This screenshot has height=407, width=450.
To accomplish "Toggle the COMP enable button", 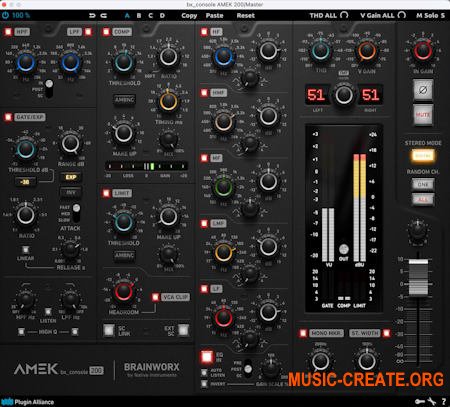I will click(106, 32).
